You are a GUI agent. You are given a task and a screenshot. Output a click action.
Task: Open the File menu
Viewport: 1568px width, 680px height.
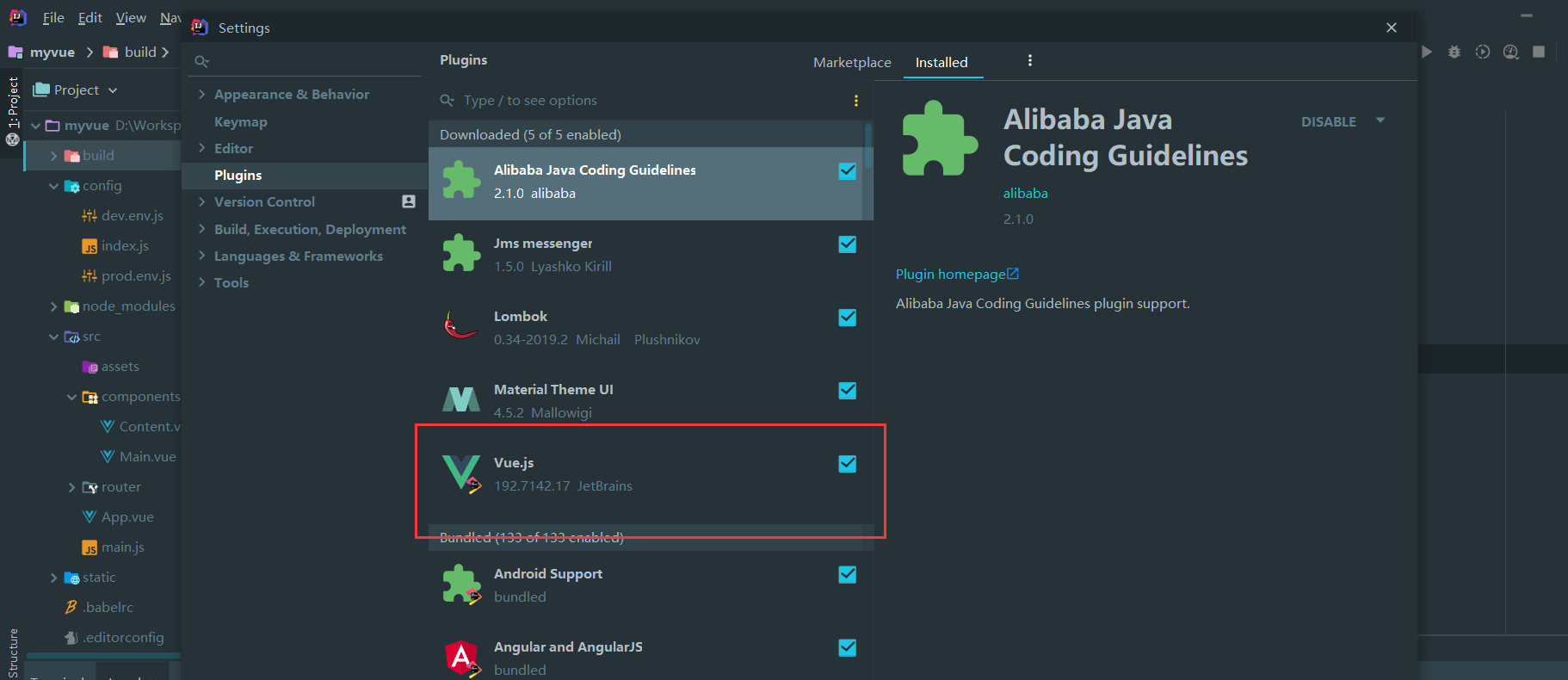click(53, 17)
